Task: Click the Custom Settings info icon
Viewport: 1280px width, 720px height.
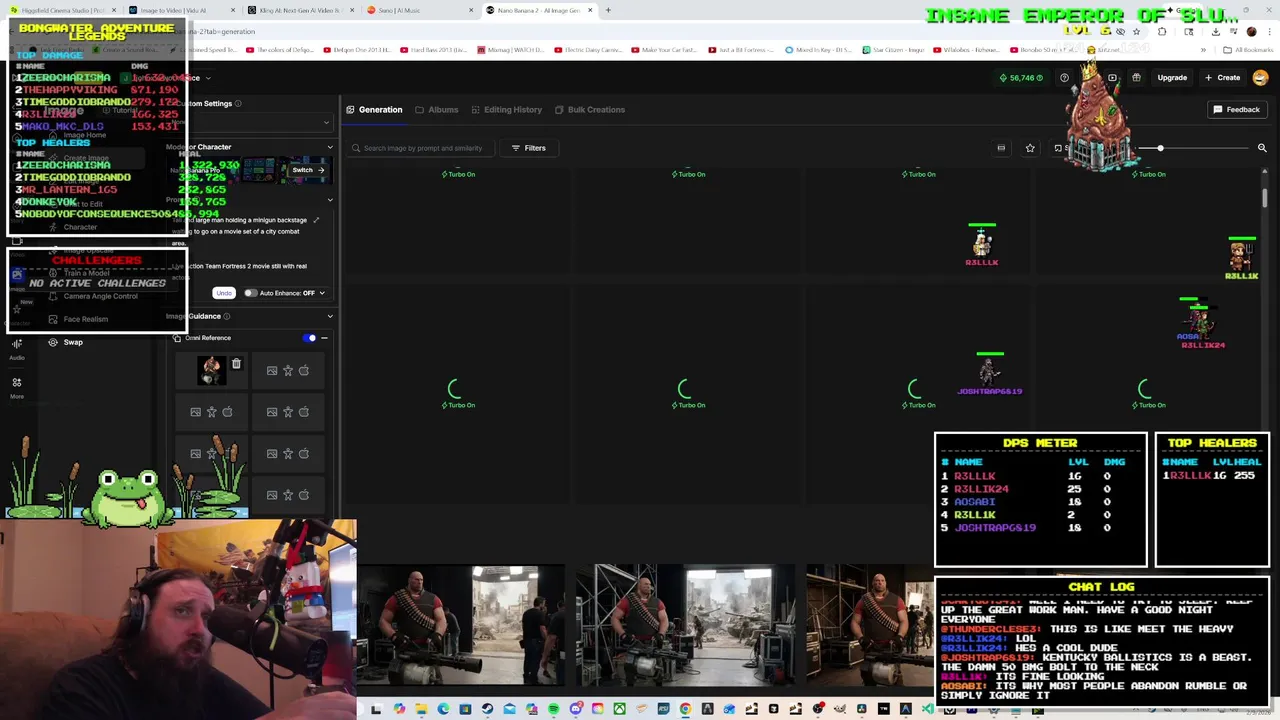Action: 238,103
